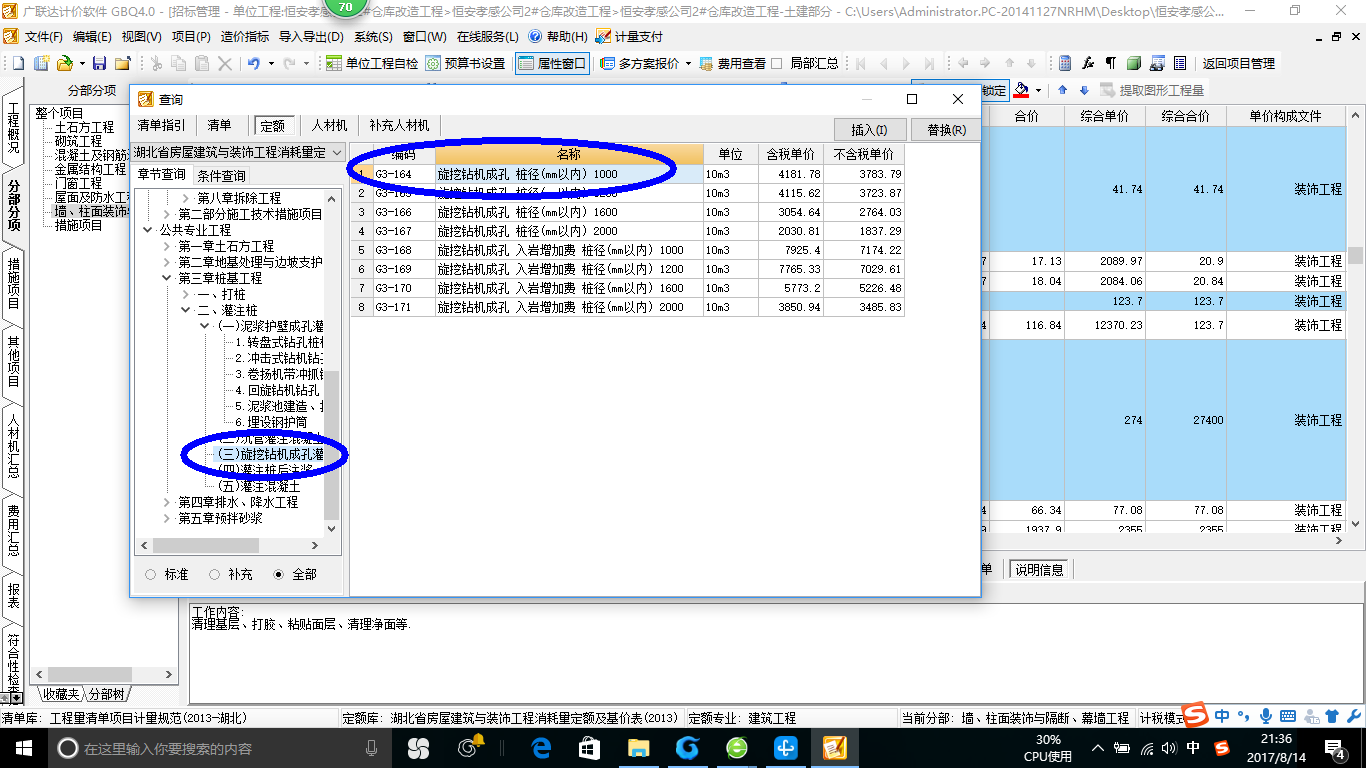Expand 第一章土石方工程 under 公共专业工程
Screen dimensions: 1366x768
(167, 246)
